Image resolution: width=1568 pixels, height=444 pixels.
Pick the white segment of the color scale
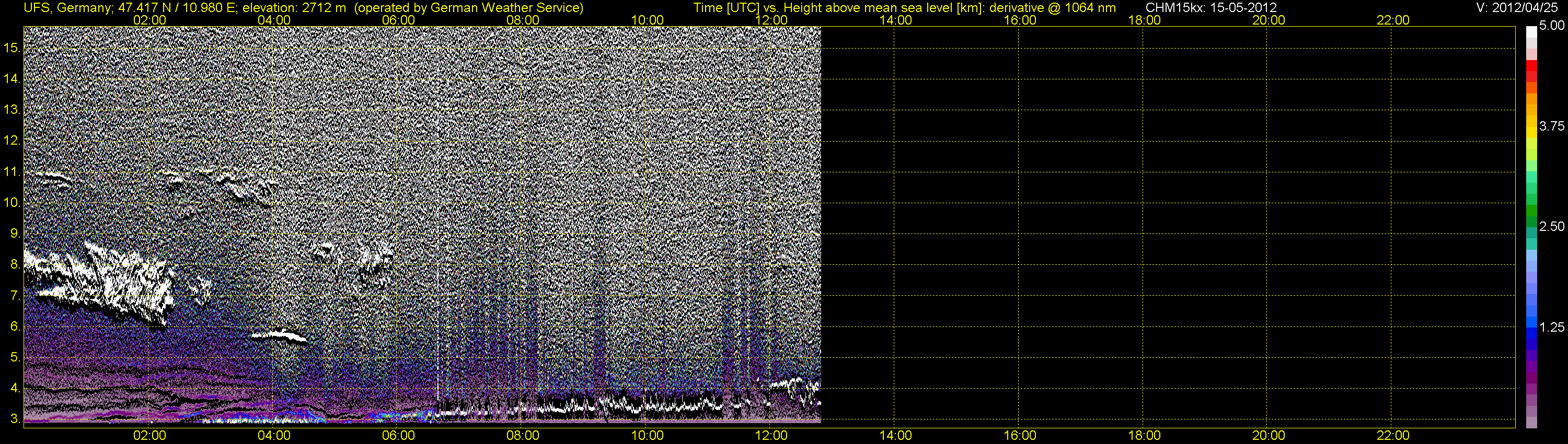(x=1531, y=32)
